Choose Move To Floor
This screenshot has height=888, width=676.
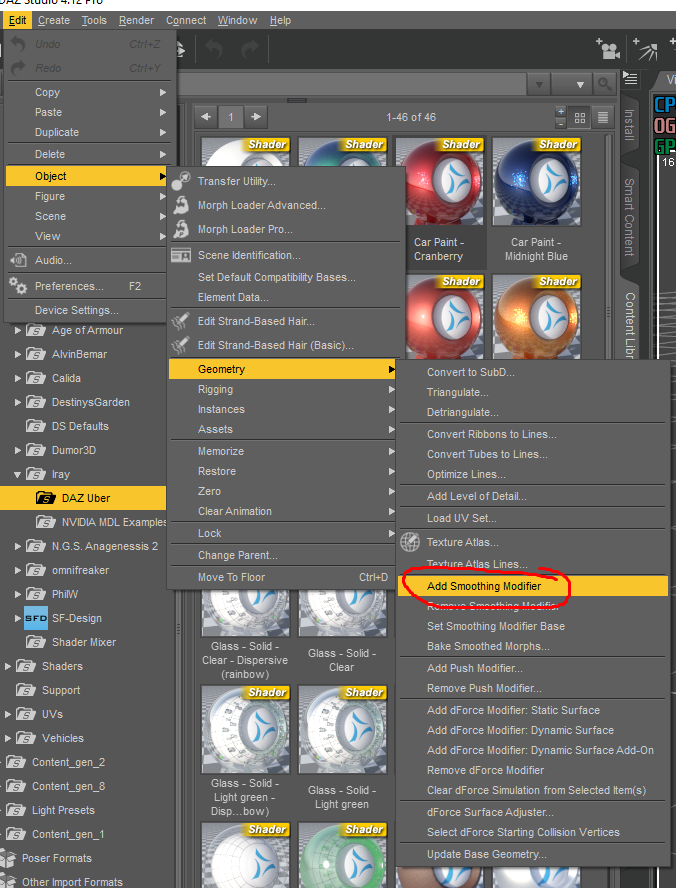coord(283,577)
